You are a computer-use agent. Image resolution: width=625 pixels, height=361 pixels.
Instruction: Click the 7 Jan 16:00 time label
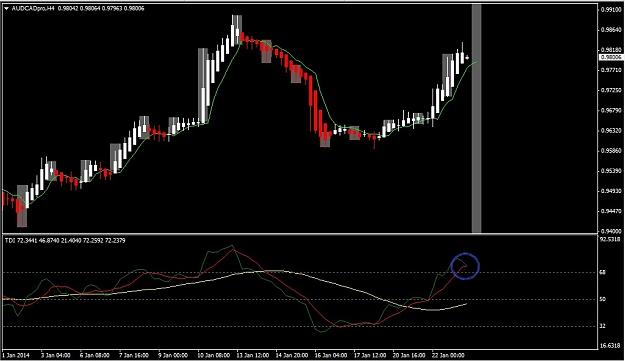tap(134, 355)
